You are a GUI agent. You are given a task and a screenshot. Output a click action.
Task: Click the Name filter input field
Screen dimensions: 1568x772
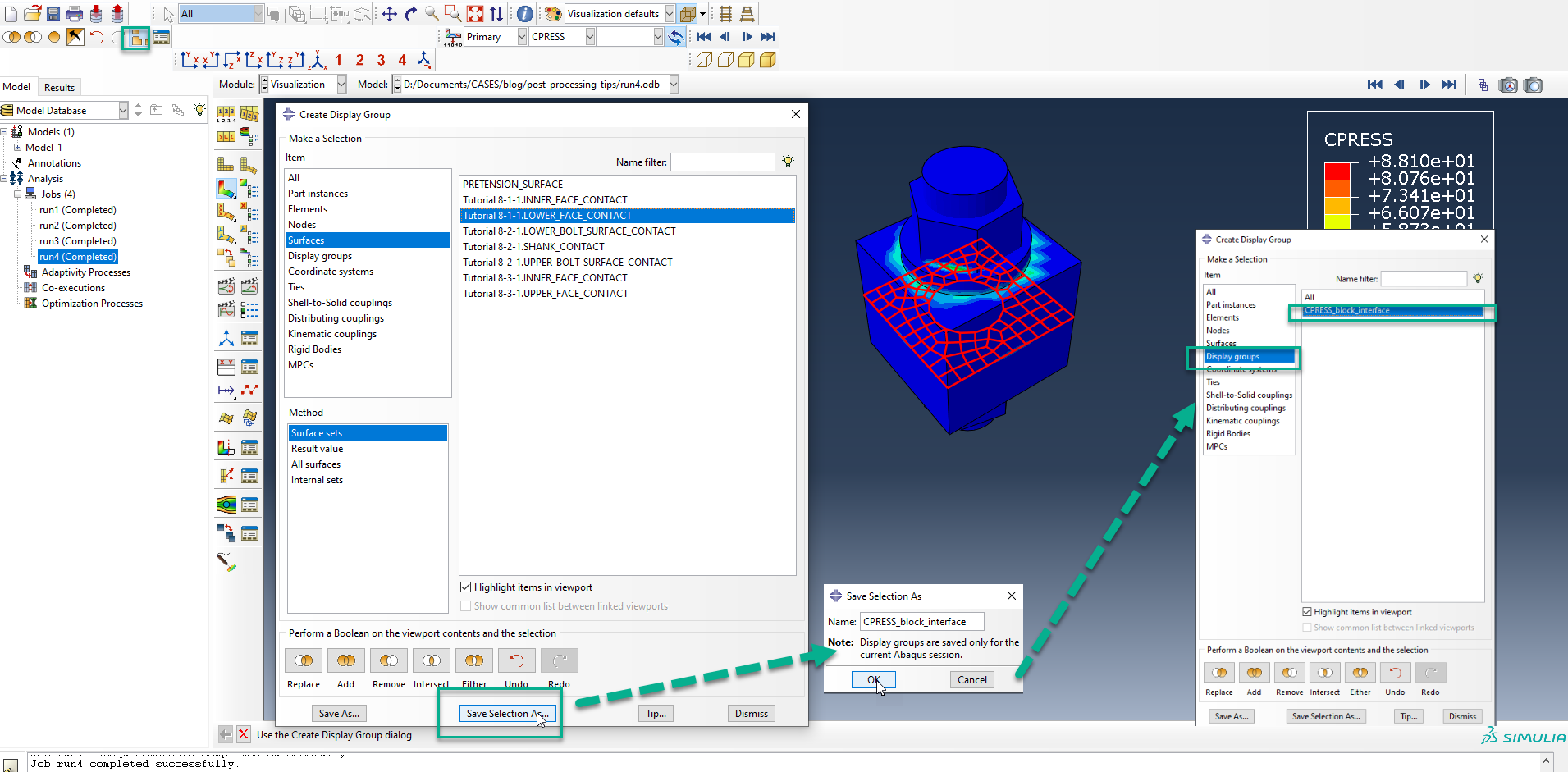click(723, 162)
